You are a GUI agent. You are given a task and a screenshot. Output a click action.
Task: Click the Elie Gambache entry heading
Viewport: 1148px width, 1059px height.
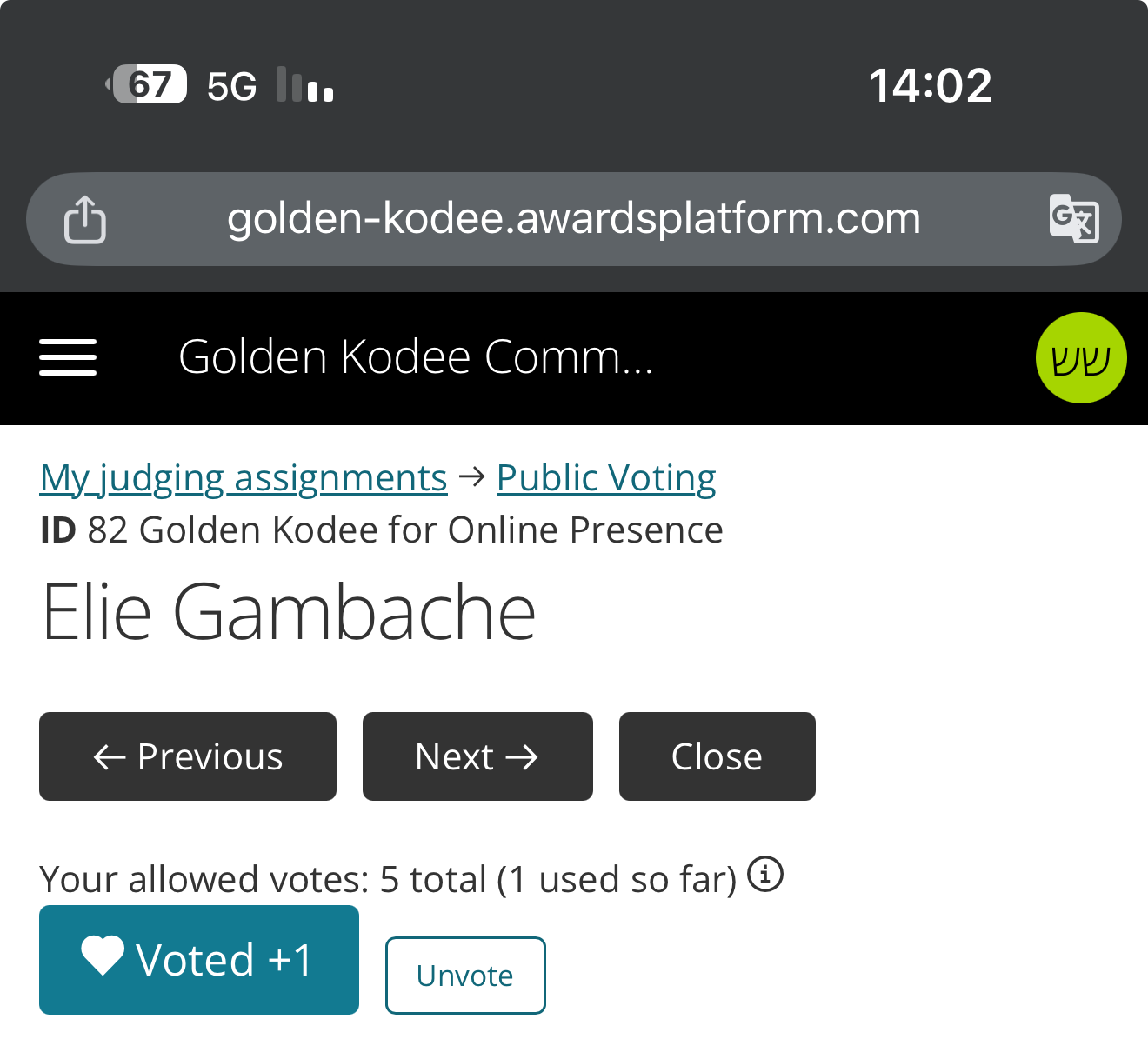click(x=289, y=612)
